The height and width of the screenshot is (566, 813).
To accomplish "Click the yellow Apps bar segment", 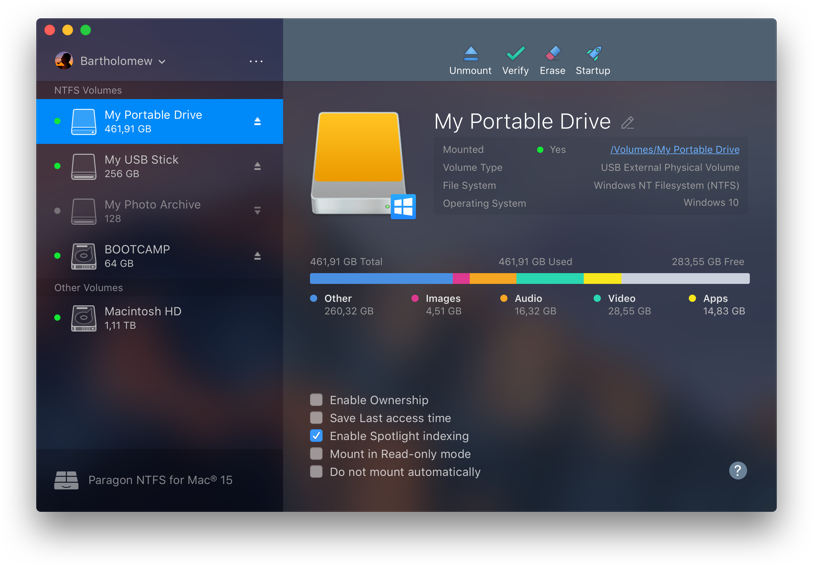I will coord(602,278).
